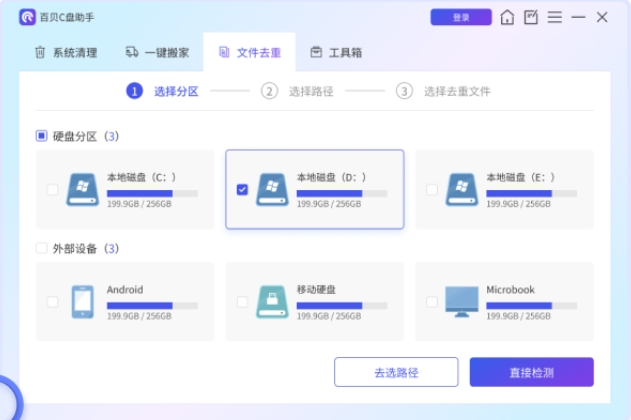631x420 pixels.
Task: Click the 本地磁盘 (C:) label
Action: [x=141, y=177]
